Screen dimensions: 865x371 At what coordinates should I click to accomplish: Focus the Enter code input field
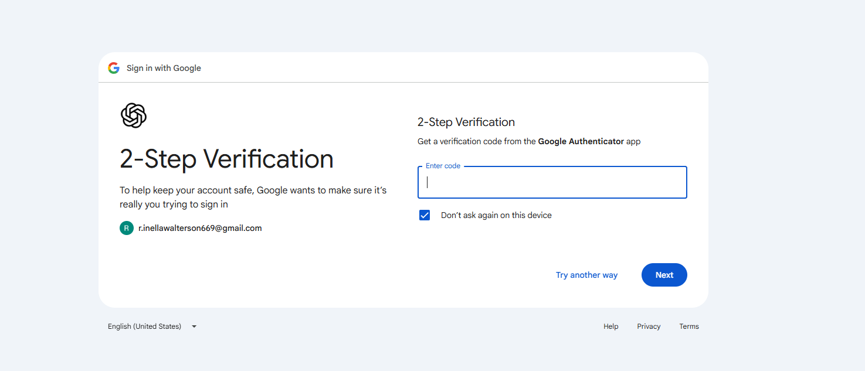pyautogui.click(x=552, y=182)
